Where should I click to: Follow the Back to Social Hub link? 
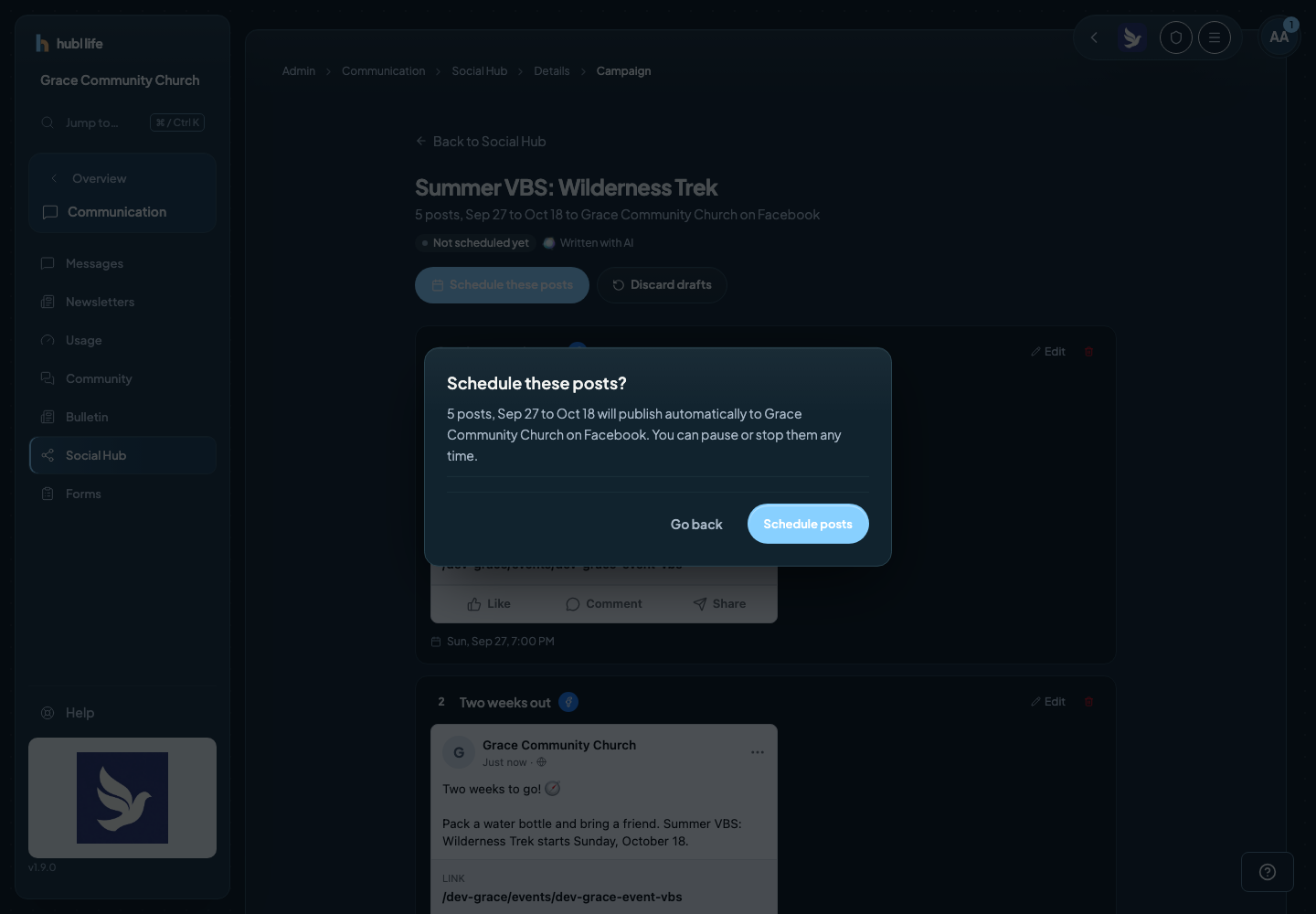[x=481, y=142]
